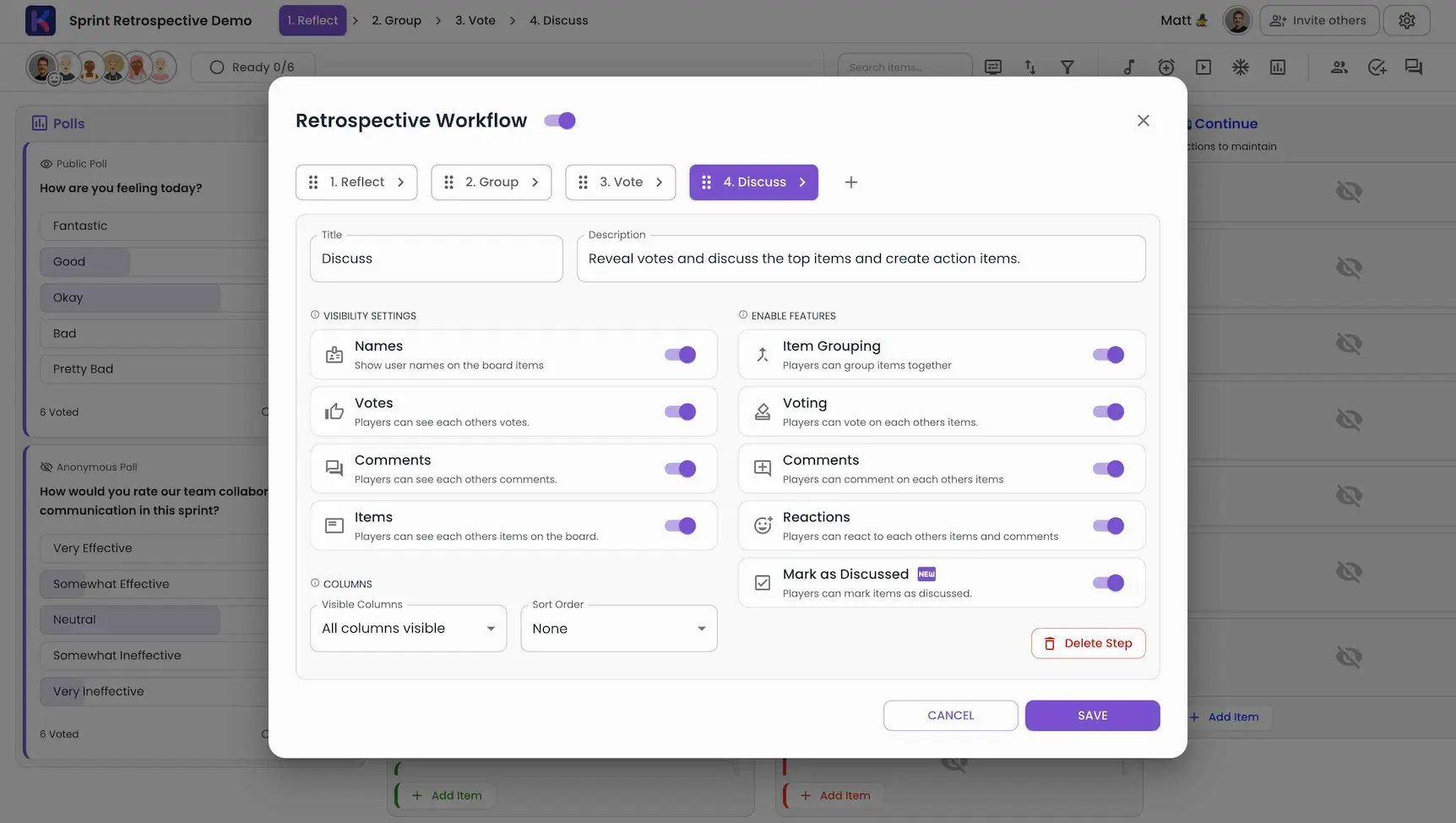Click the comment view icon next to search
The width and height of the screenshot is (1456, 823).
(x=993, y=67)
